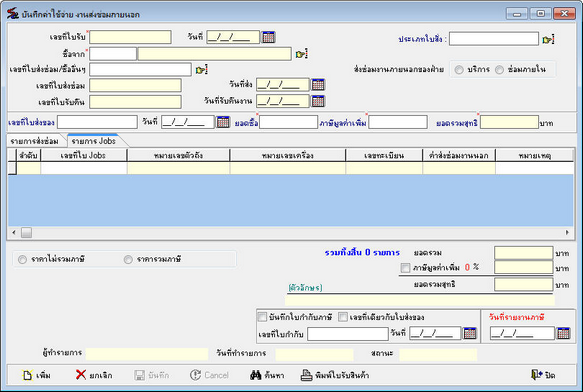The image size is (583, 392).
Task: Check เลขที่เดียวกับใบส่งของ checkbox
Action: pyautogui.click(x=343, y=317)
